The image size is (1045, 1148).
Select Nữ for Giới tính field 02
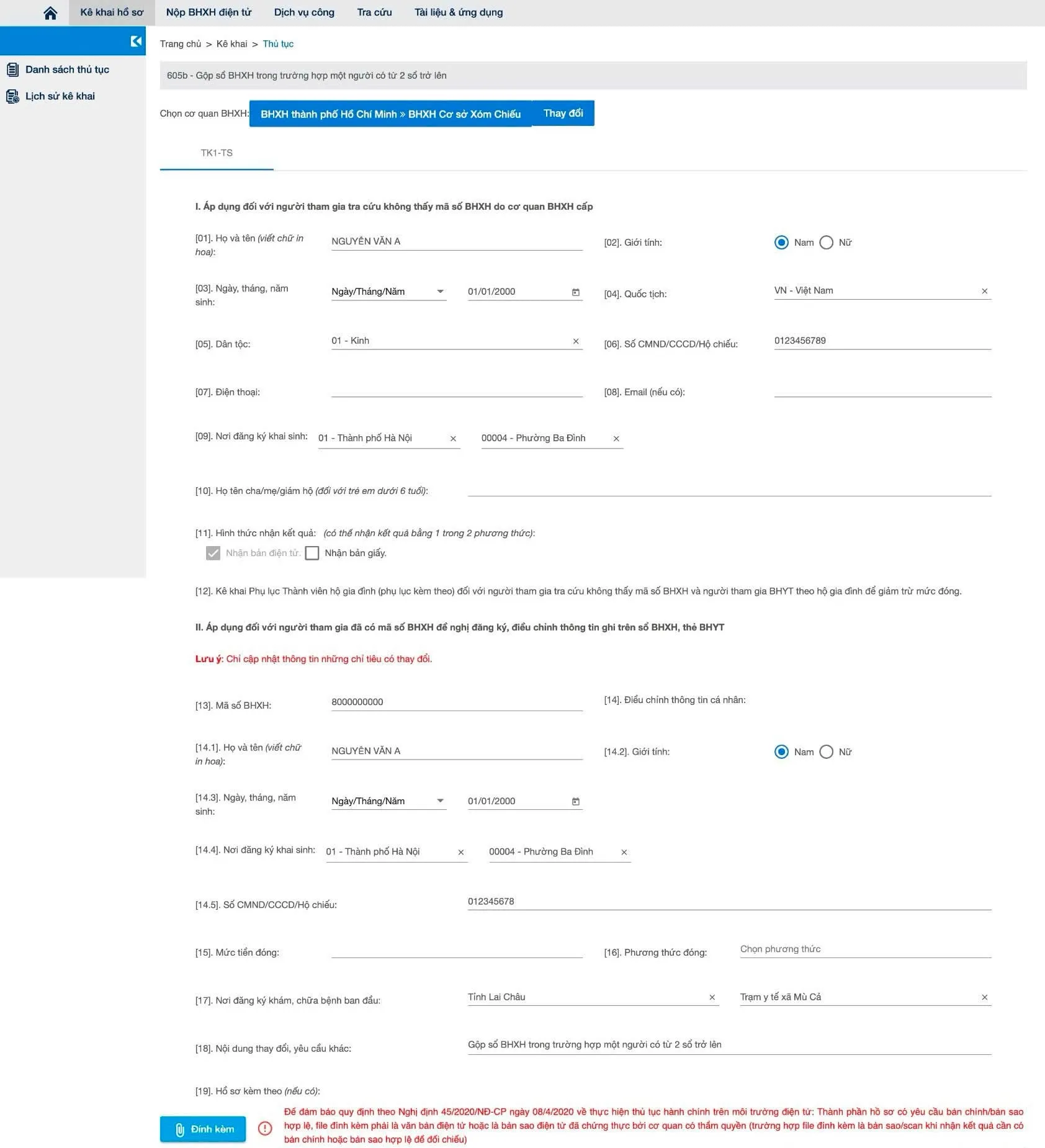827,243
